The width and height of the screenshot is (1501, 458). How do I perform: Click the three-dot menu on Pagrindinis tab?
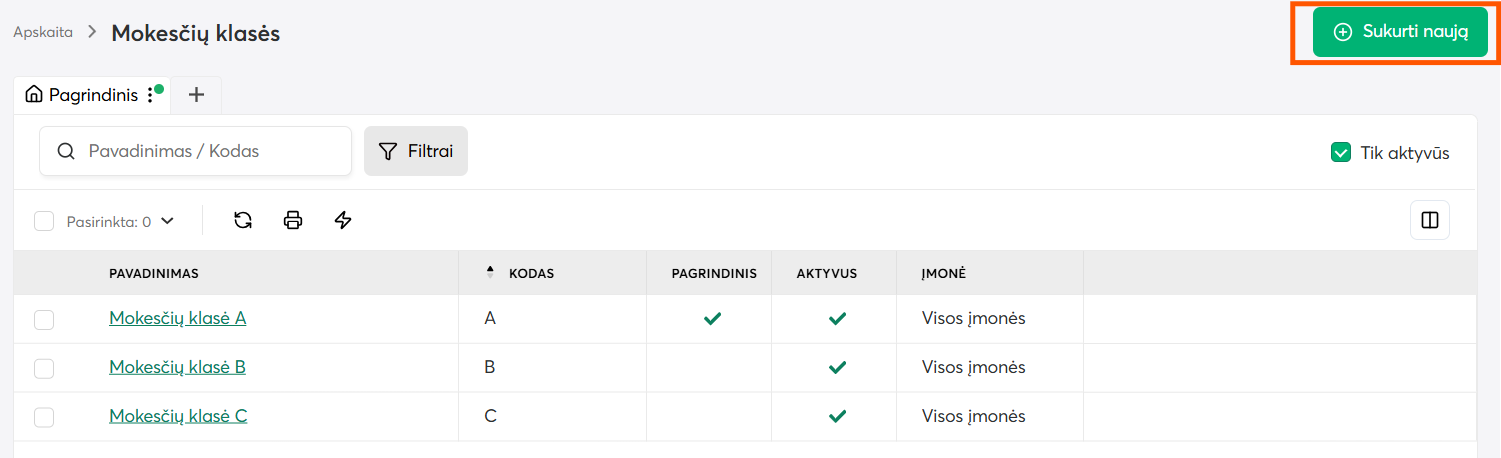[x=150, y=95]
